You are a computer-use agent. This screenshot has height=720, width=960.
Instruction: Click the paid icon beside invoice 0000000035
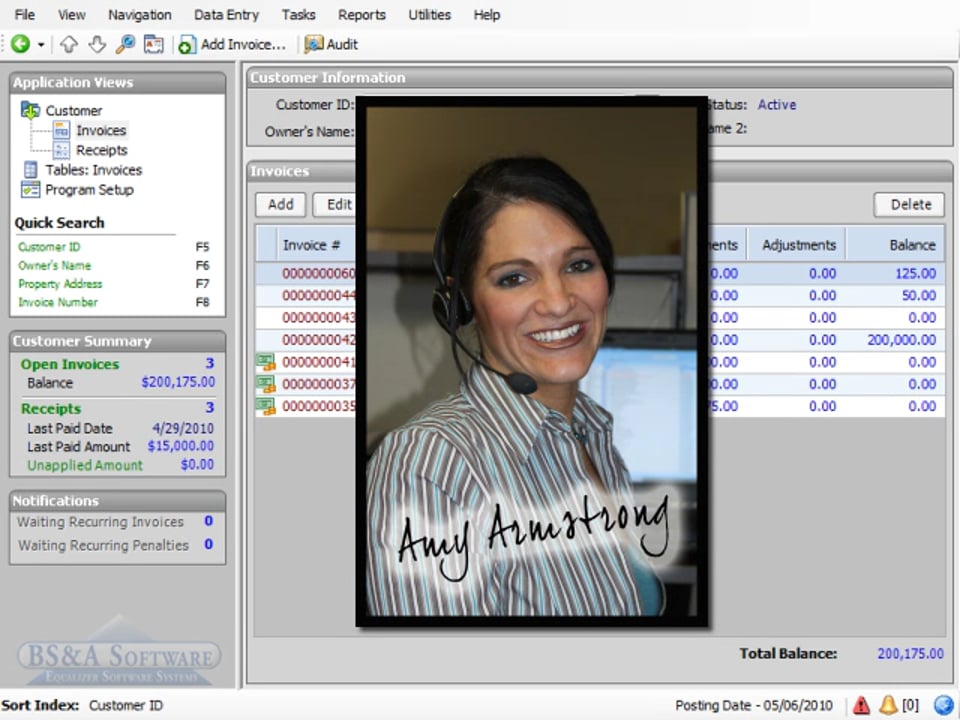[266, 406]
